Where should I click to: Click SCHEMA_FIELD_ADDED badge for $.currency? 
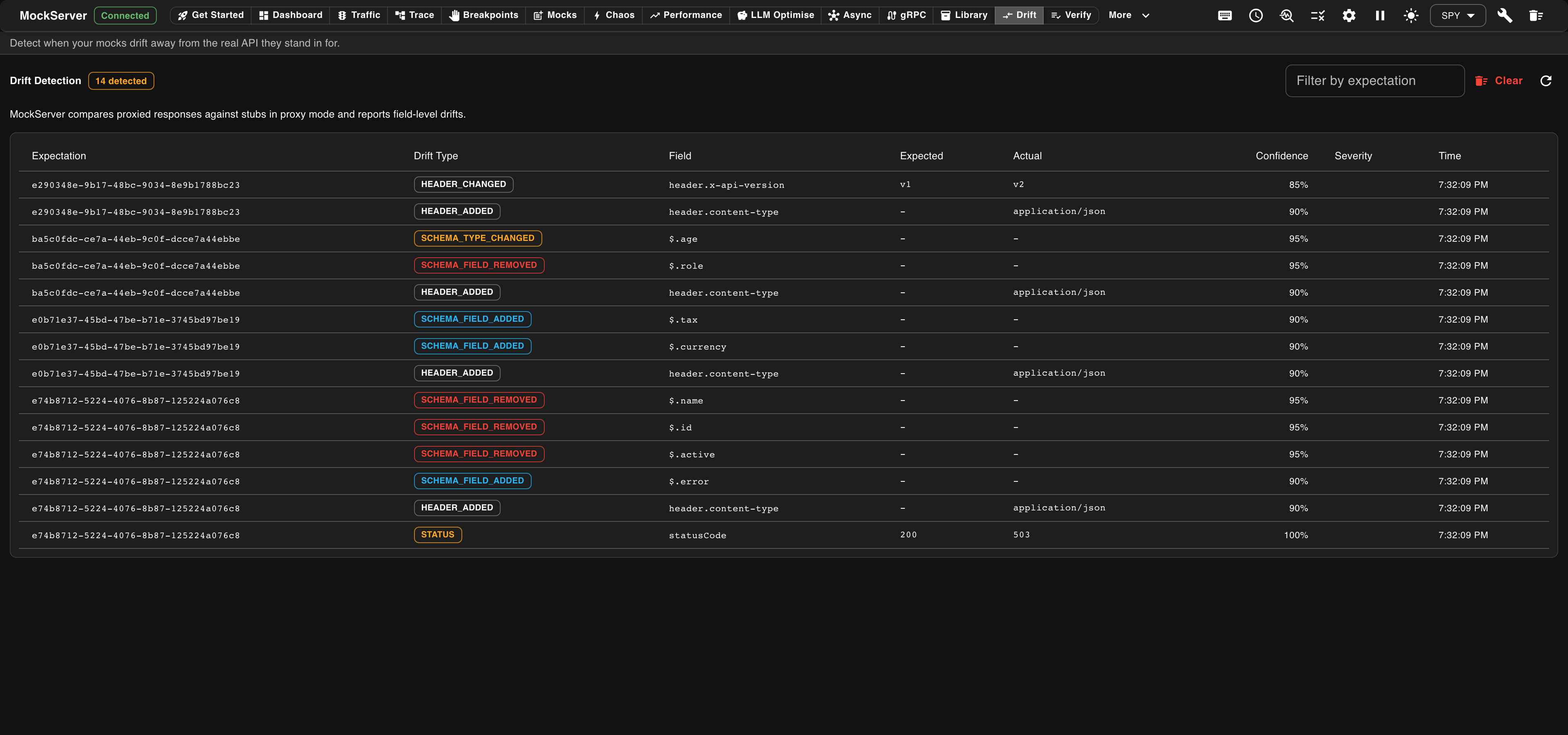point(472,346)
